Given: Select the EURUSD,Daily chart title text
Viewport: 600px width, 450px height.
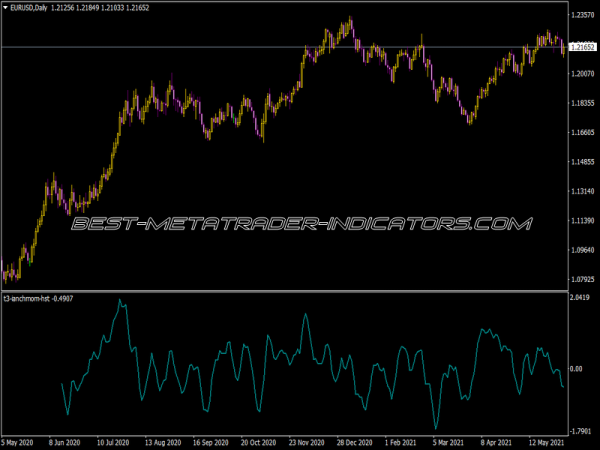Looking at the screenshot, I should click(x=29, y=8).
